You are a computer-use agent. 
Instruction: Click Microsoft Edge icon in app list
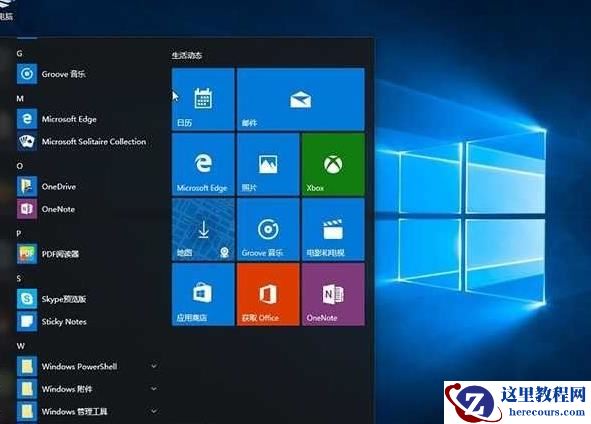[x=27, y=119]
